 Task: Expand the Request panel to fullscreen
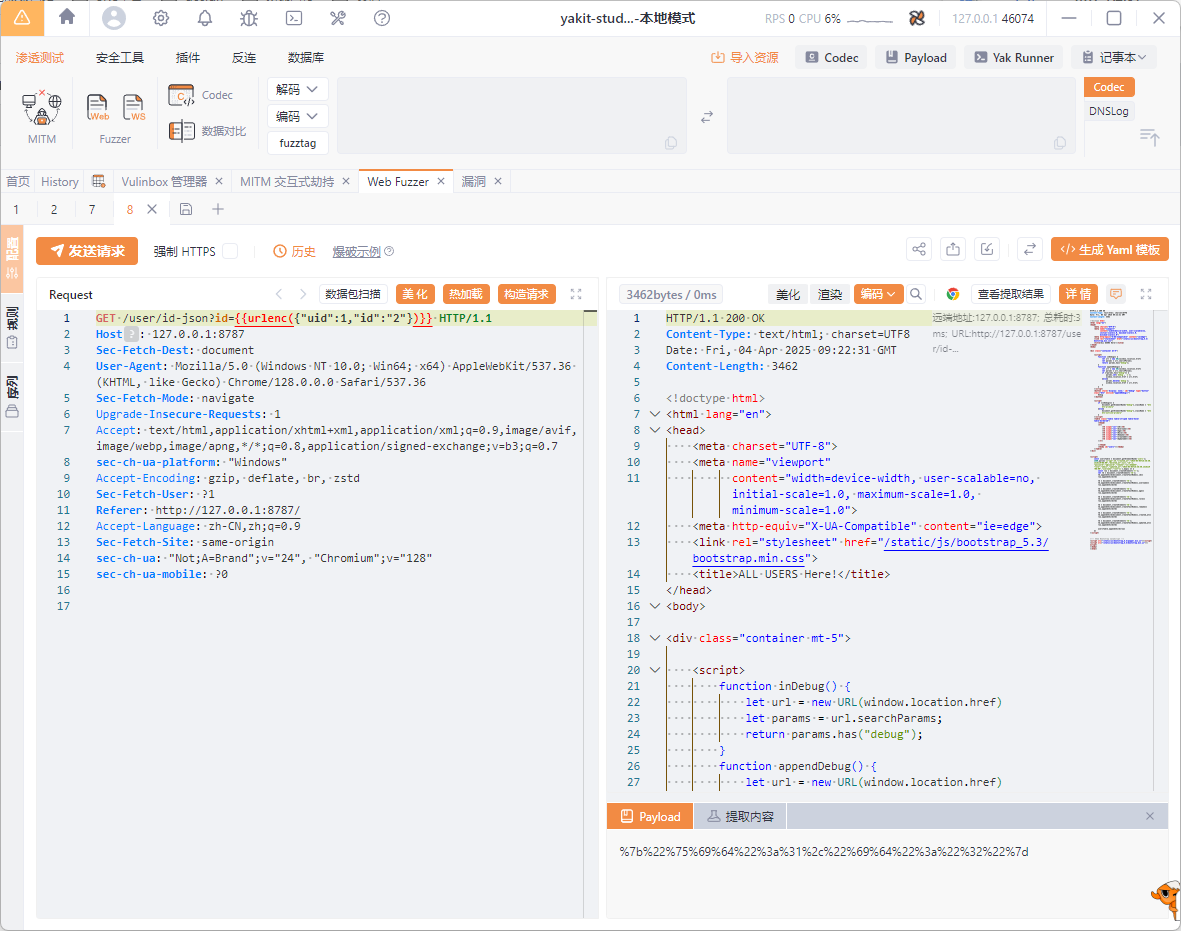576,294
